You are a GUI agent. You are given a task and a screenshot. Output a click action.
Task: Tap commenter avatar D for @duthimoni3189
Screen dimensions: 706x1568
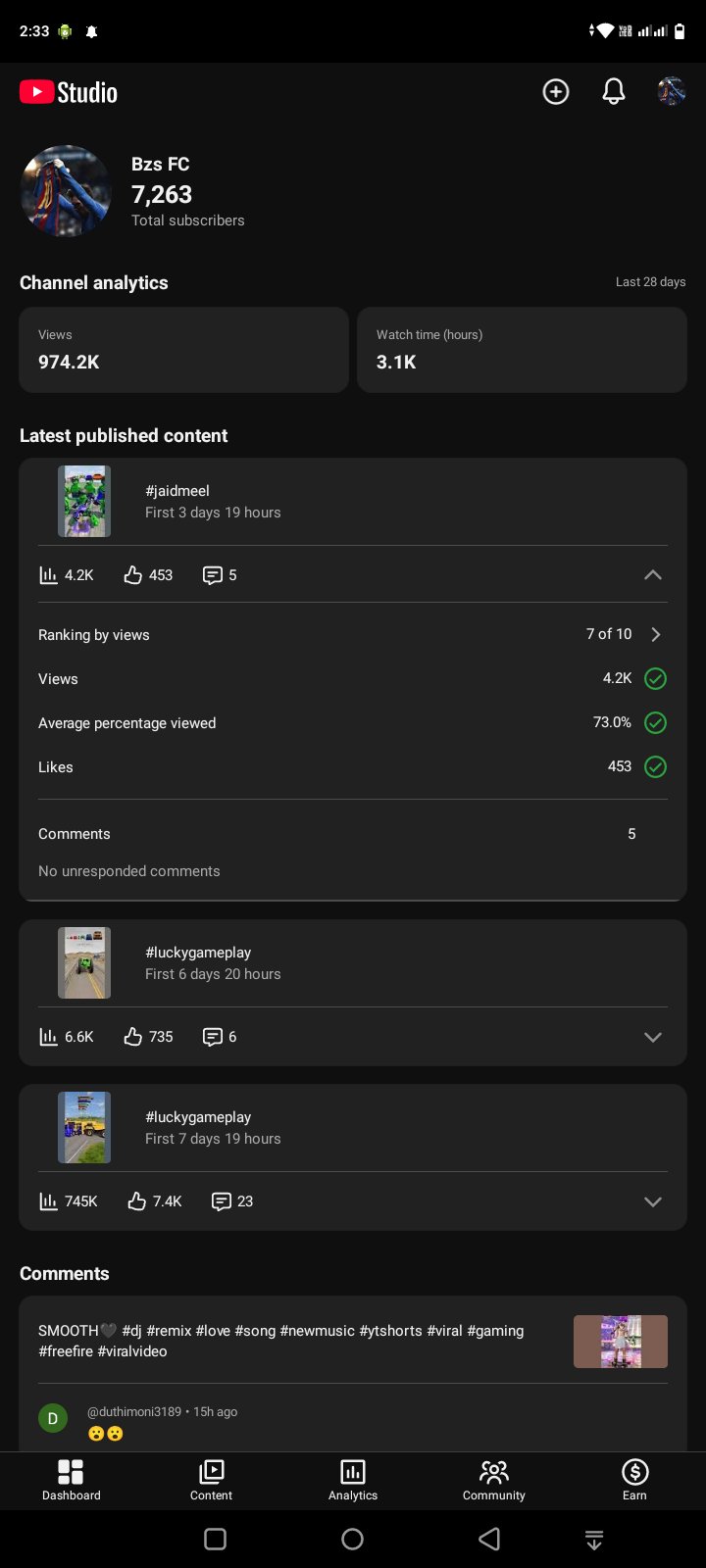pos(53,1418)
